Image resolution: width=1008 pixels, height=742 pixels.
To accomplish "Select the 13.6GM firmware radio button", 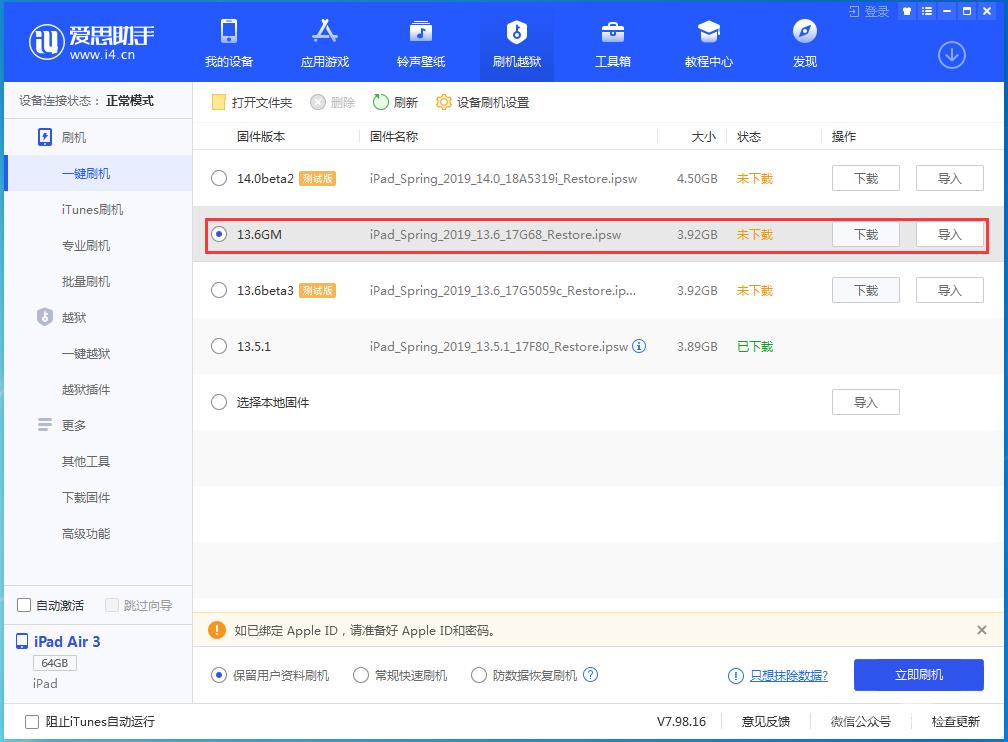I will [218, 234].
